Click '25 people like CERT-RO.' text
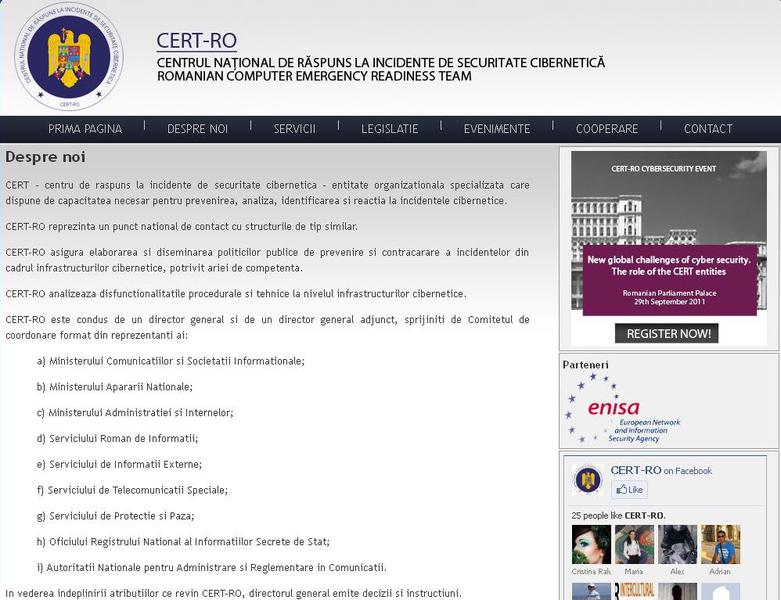781x600 pixels. 618,516
